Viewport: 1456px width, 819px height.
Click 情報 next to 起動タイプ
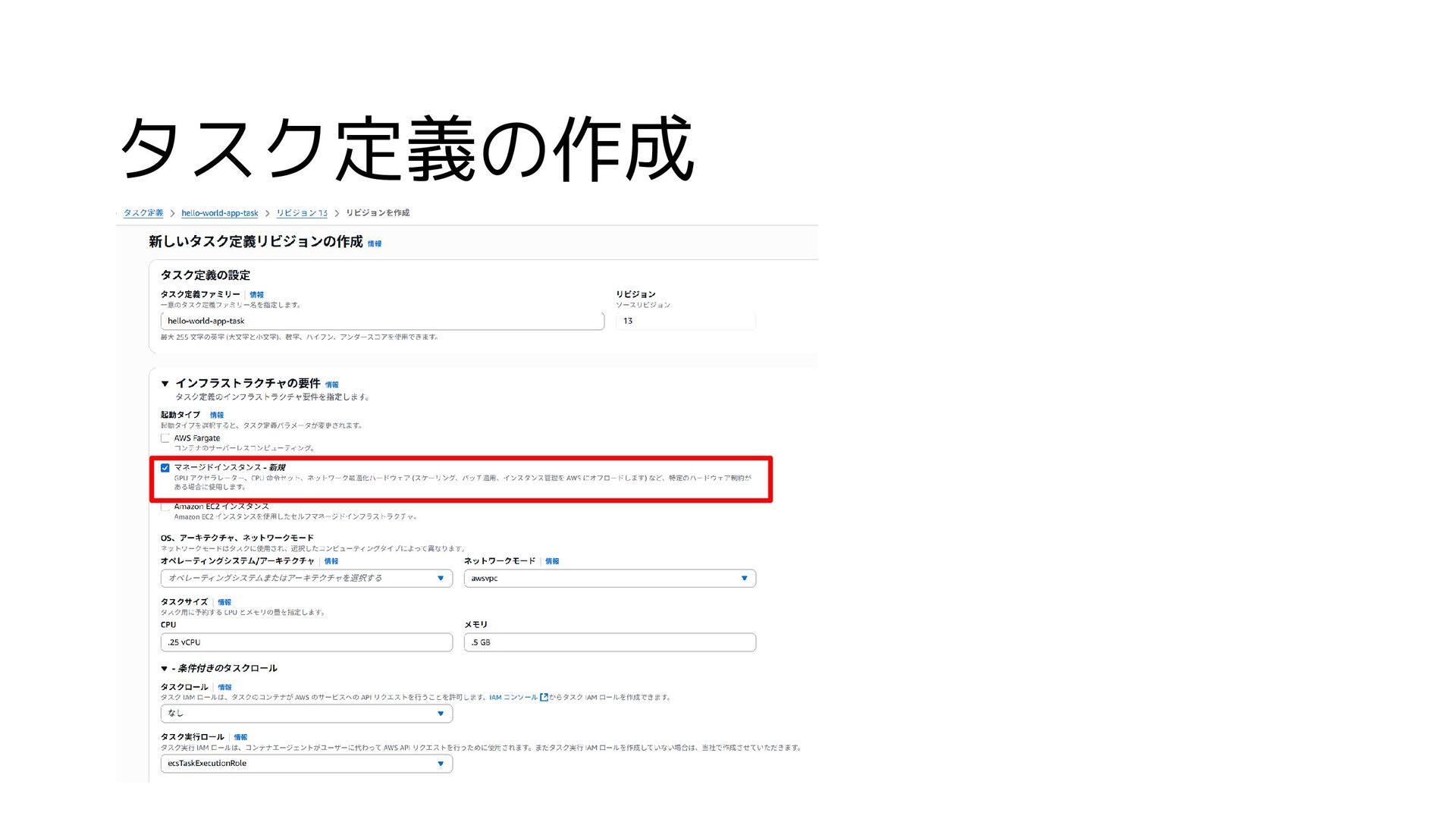pyautogui.click(x=217, y=416)
